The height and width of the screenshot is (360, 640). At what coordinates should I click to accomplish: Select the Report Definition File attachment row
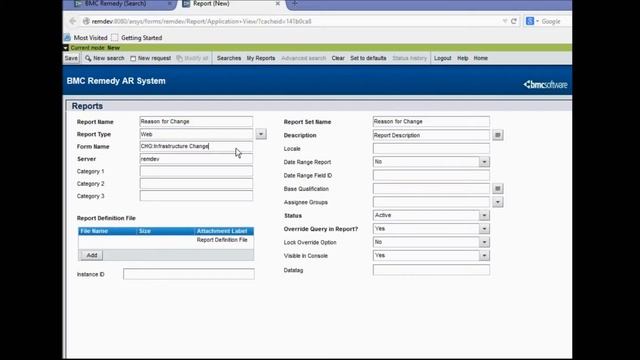[x=166, y=240]
